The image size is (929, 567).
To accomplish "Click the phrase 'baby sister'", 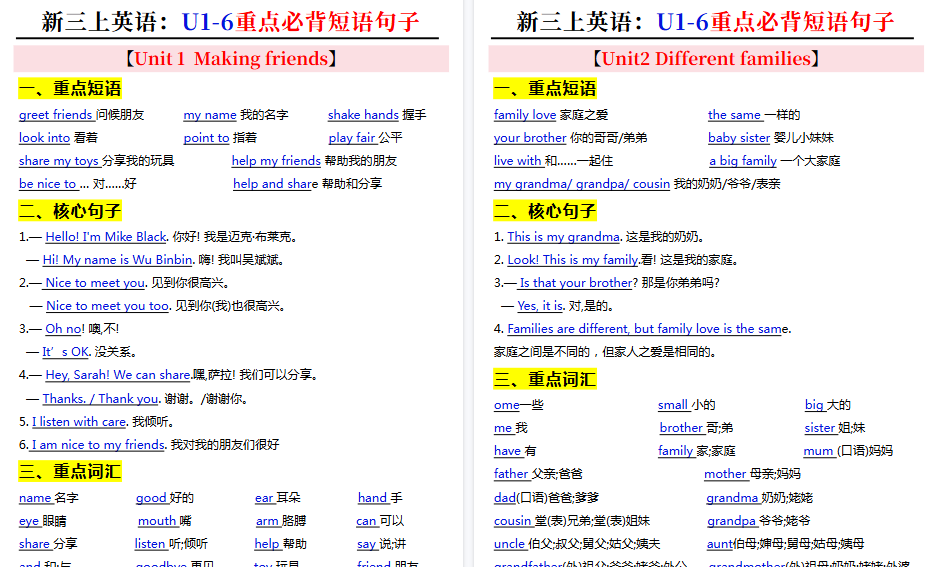I will click(x=739, y=137).
